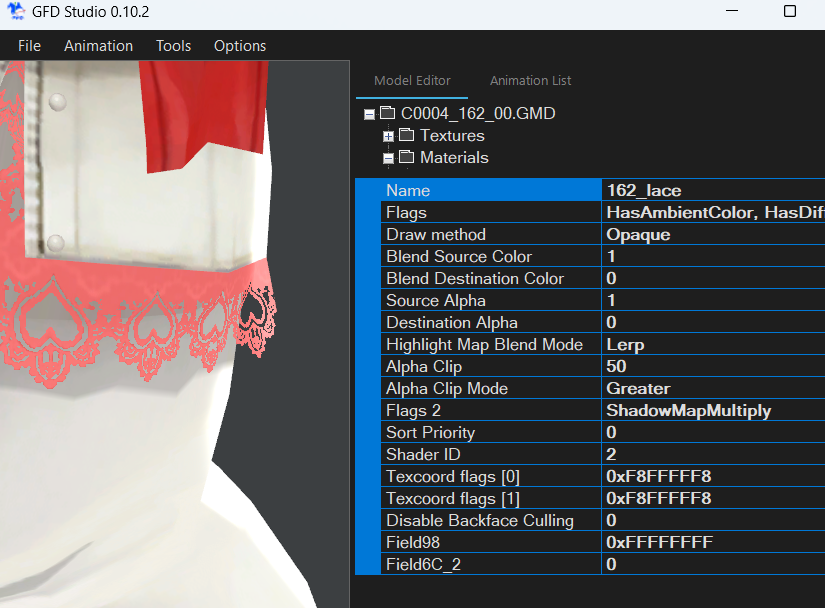This screenshot has width=825, height=608.
Task: Select the Model Editor tab
Action: (x=412, y=80)
